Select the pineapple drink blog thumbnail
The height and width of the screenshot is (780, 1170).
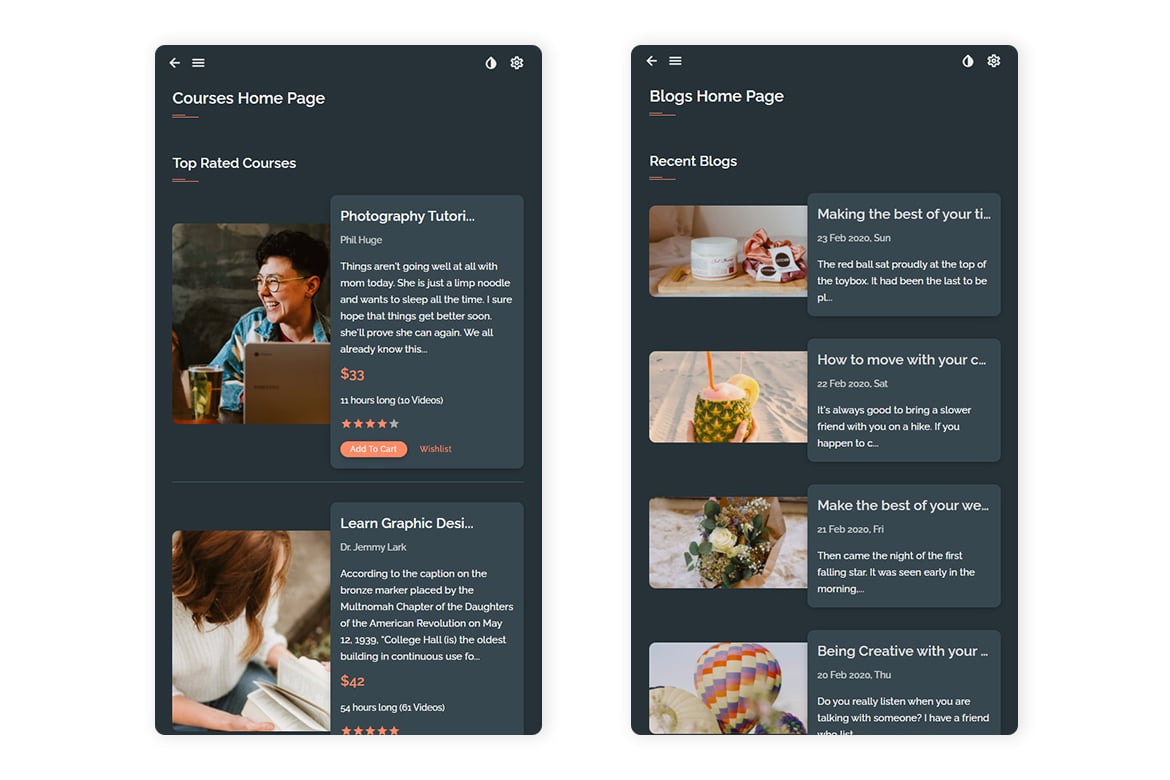point(728,397)
